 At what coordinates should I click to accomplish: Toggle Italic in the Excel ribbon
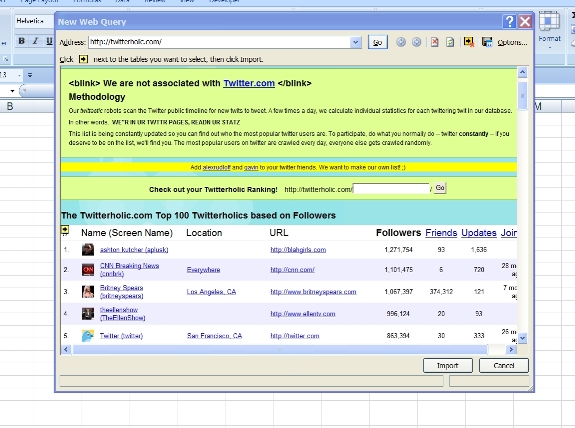[x=35, y=41]
